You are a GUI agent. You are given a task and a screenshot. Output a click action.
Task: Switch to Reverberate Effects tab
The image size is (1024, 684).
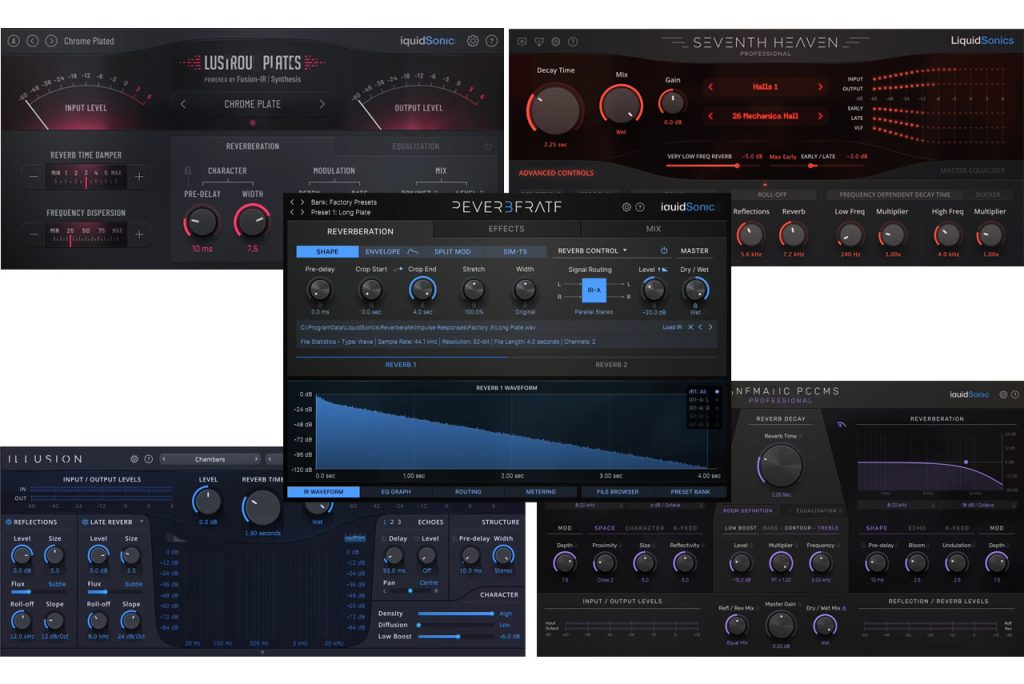506,229
